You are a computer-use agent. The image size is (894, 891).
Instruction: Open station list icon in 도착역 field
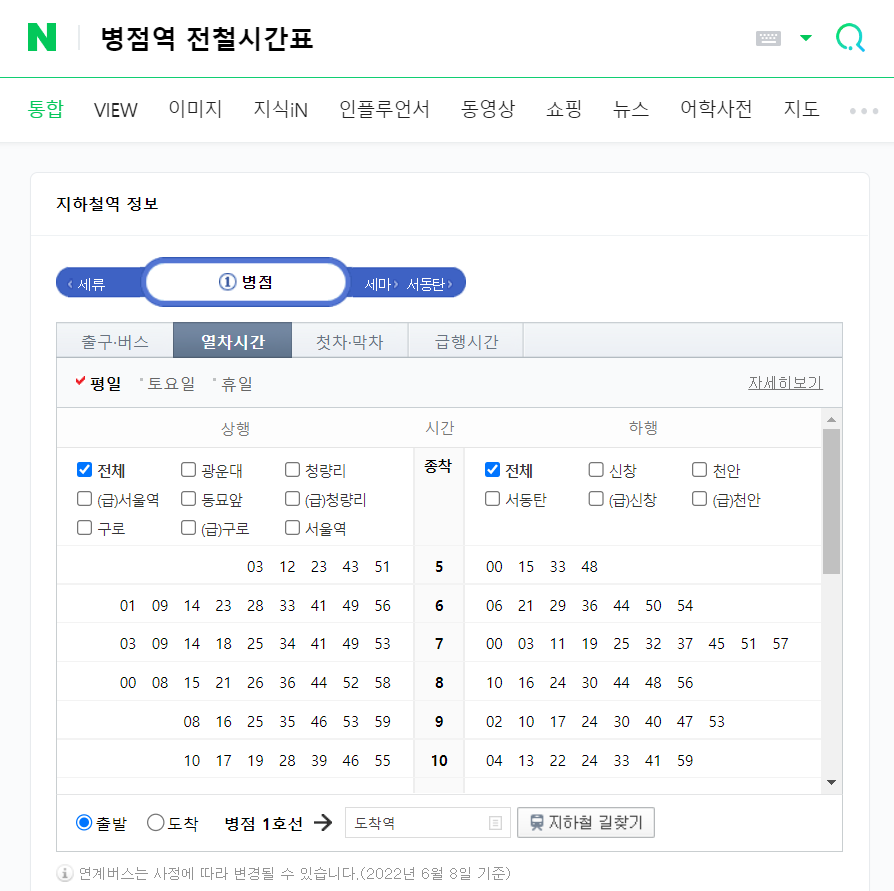point(495,823)
